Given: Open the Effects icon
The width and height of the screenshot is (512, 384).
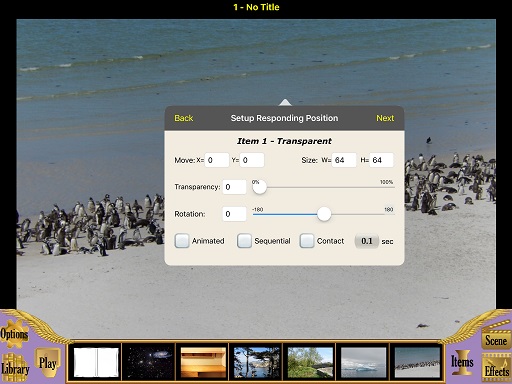Looking at the screenshot, I should [x=497, y=369].
